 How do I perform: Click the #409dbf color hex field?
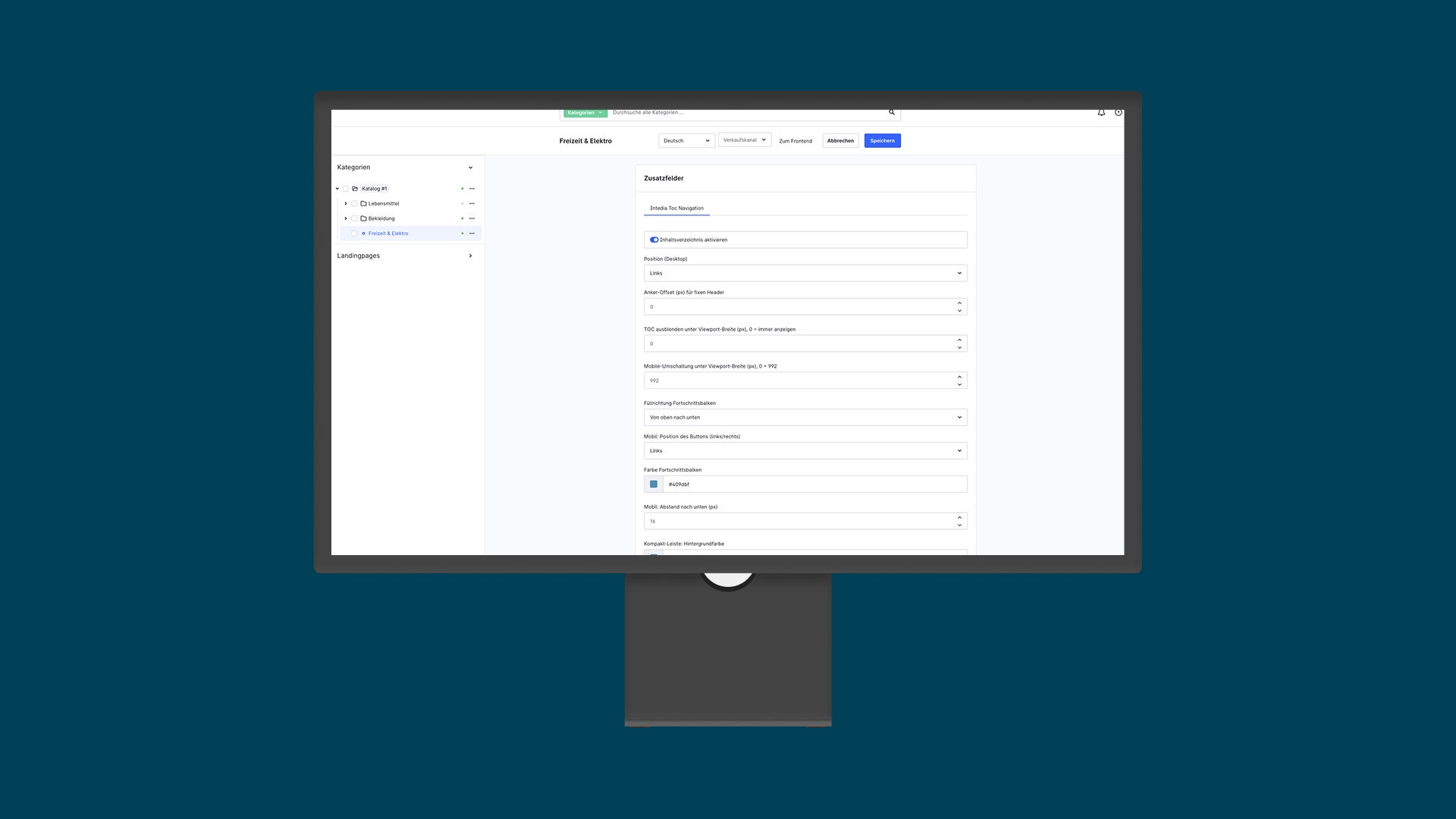click(815, 484)
